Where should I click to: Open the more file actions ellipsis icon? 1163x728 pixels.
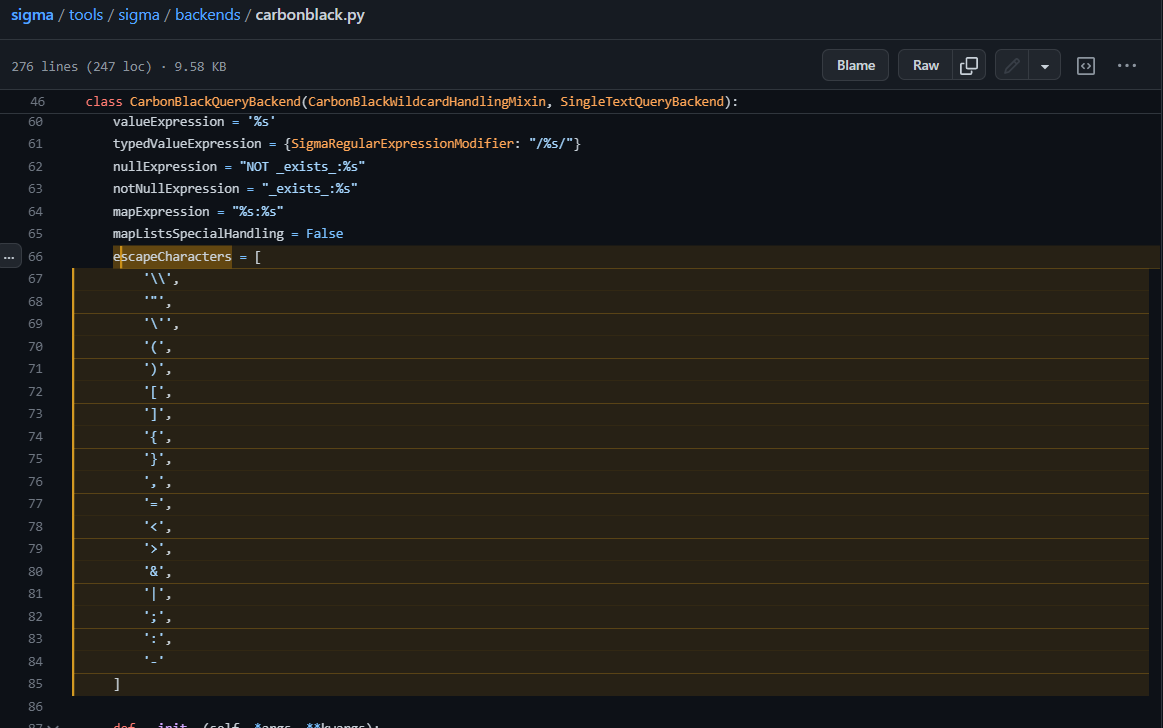tap(1127, 64)
